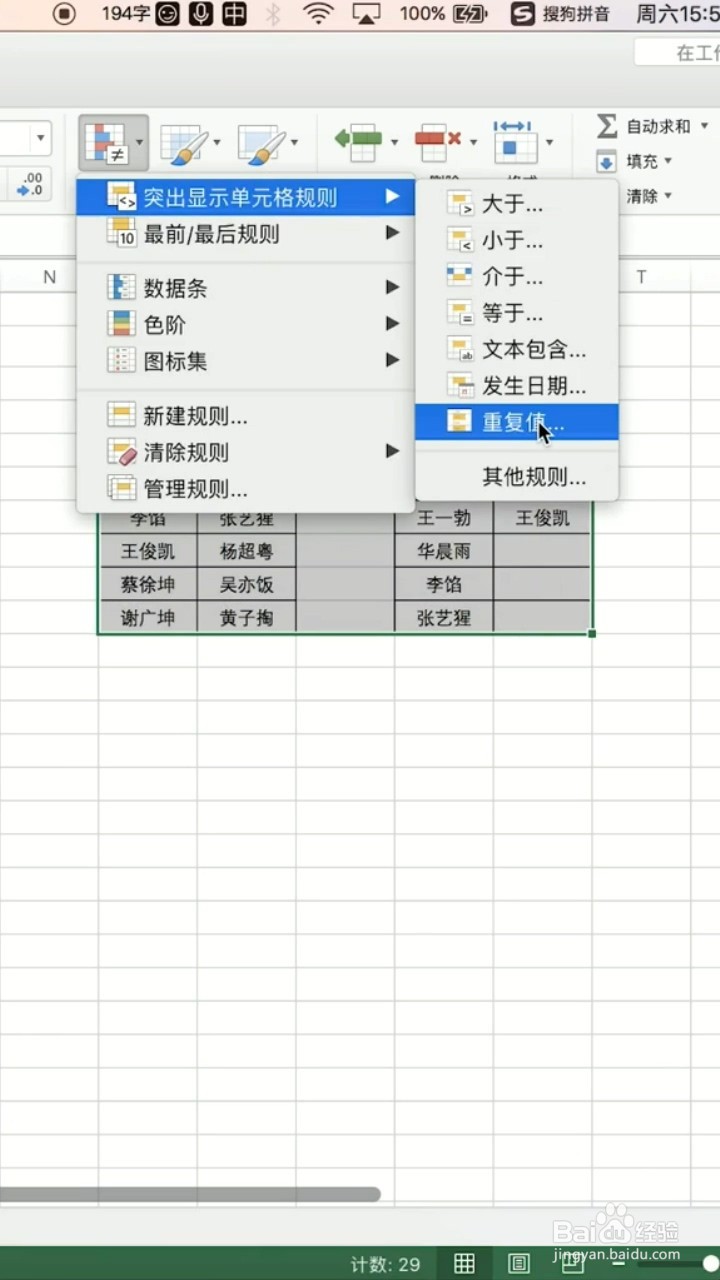Screen dimensions: 720x1280
Task: Choose 管理规则... from the menu
Action: pyautogui.click(x=246, y=489)
